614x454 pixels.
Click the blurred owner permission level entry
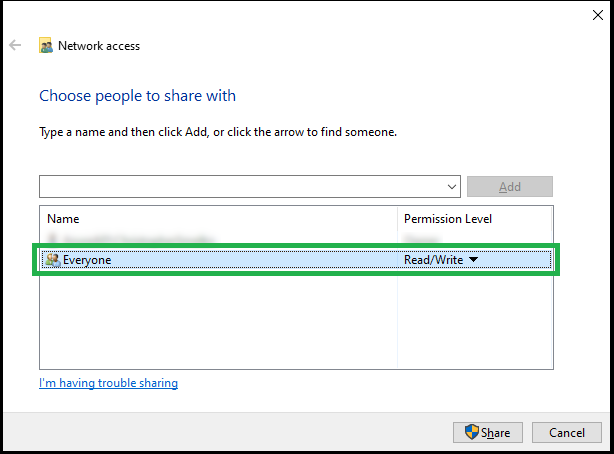click(x=421, y=238)
